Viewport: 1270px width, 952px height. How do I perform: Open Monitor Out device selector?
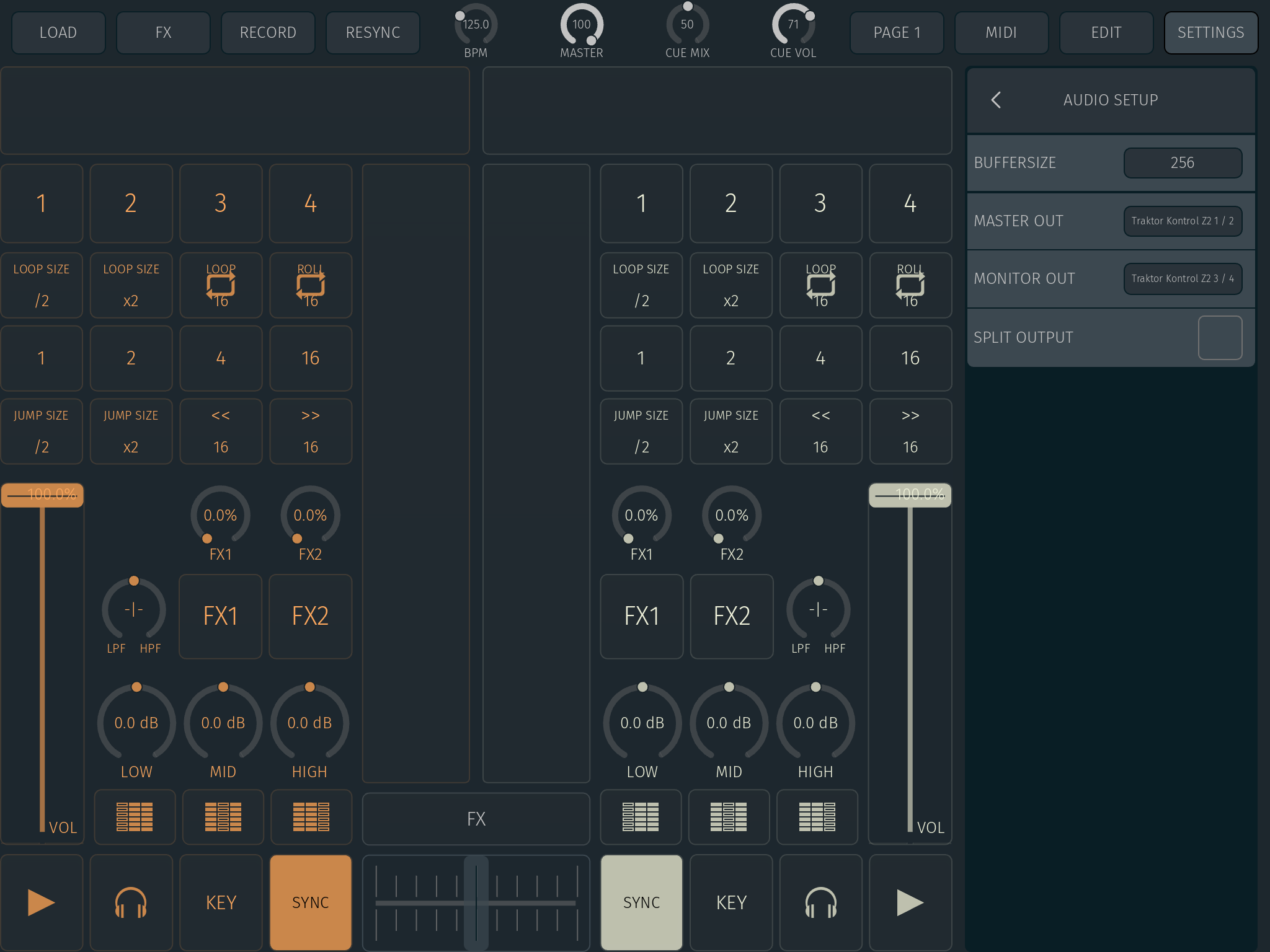[1182, 279]
